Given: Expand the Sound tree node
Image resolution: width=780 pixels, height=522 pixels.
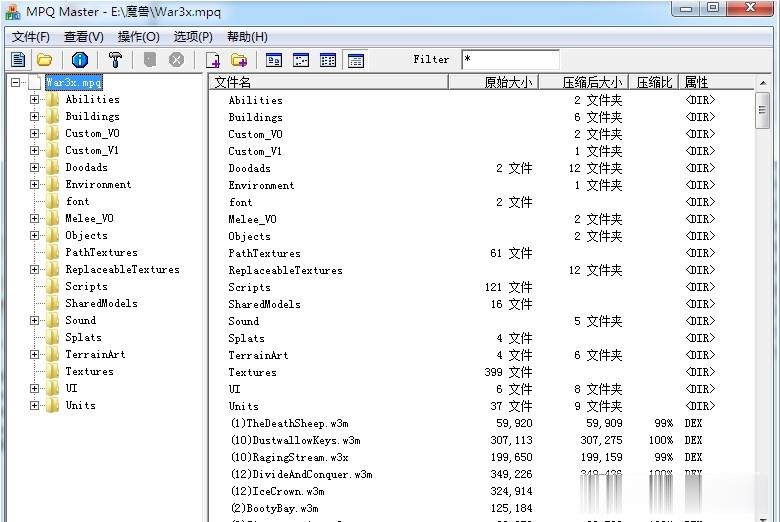Looking at the screenshot, I should point(34,320).
